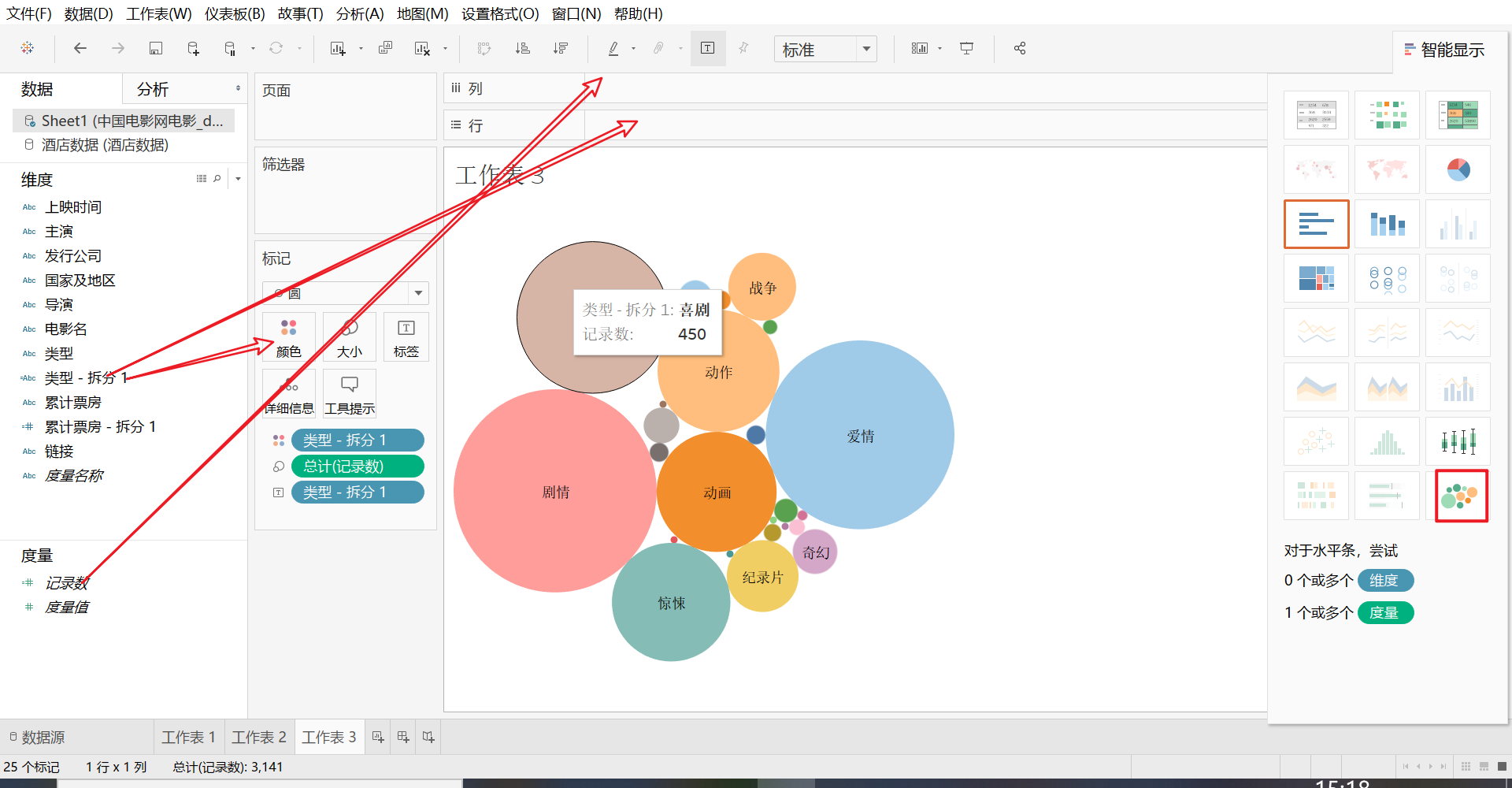Click the 爱情 blue bubble
This screenshot has height=788, width=1512.
pos(860,435)
